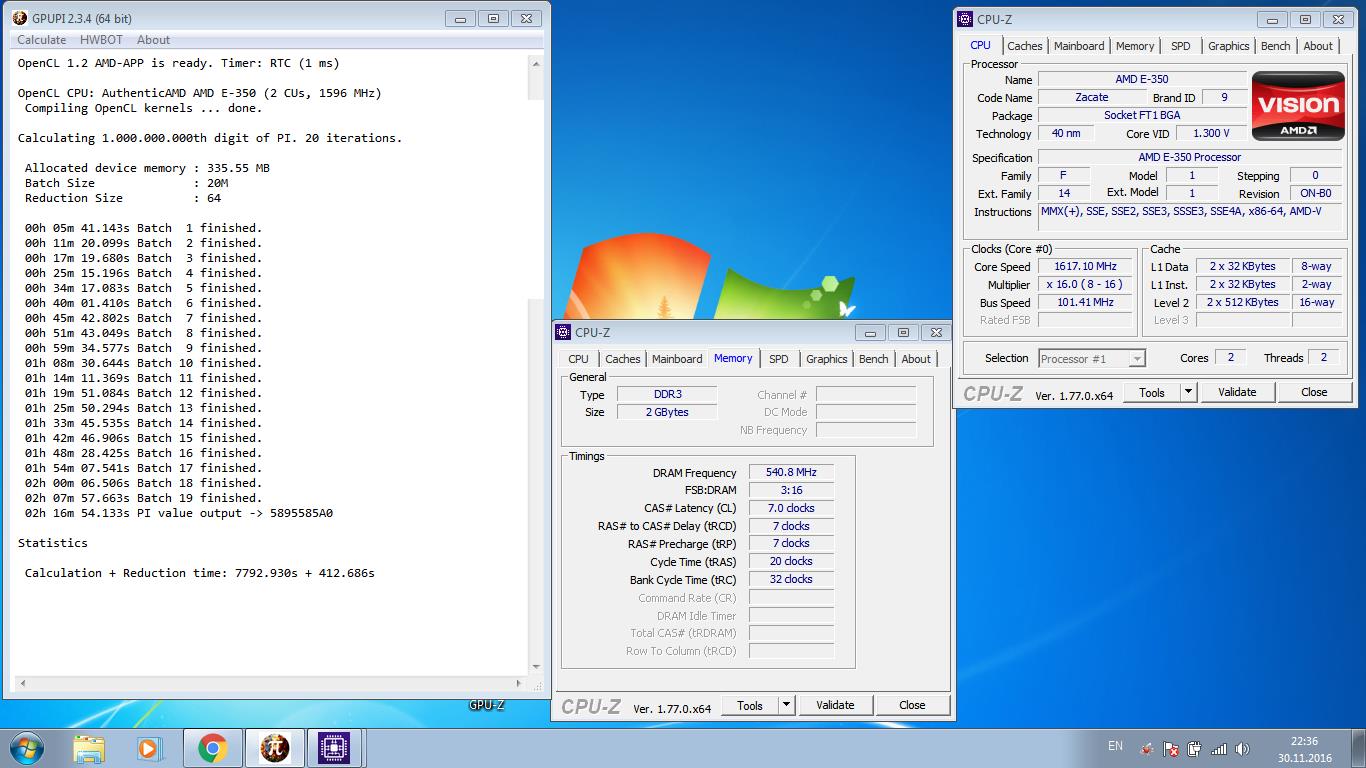Click GPUPI horizontal scrollbar right arrow

[519, 684]
